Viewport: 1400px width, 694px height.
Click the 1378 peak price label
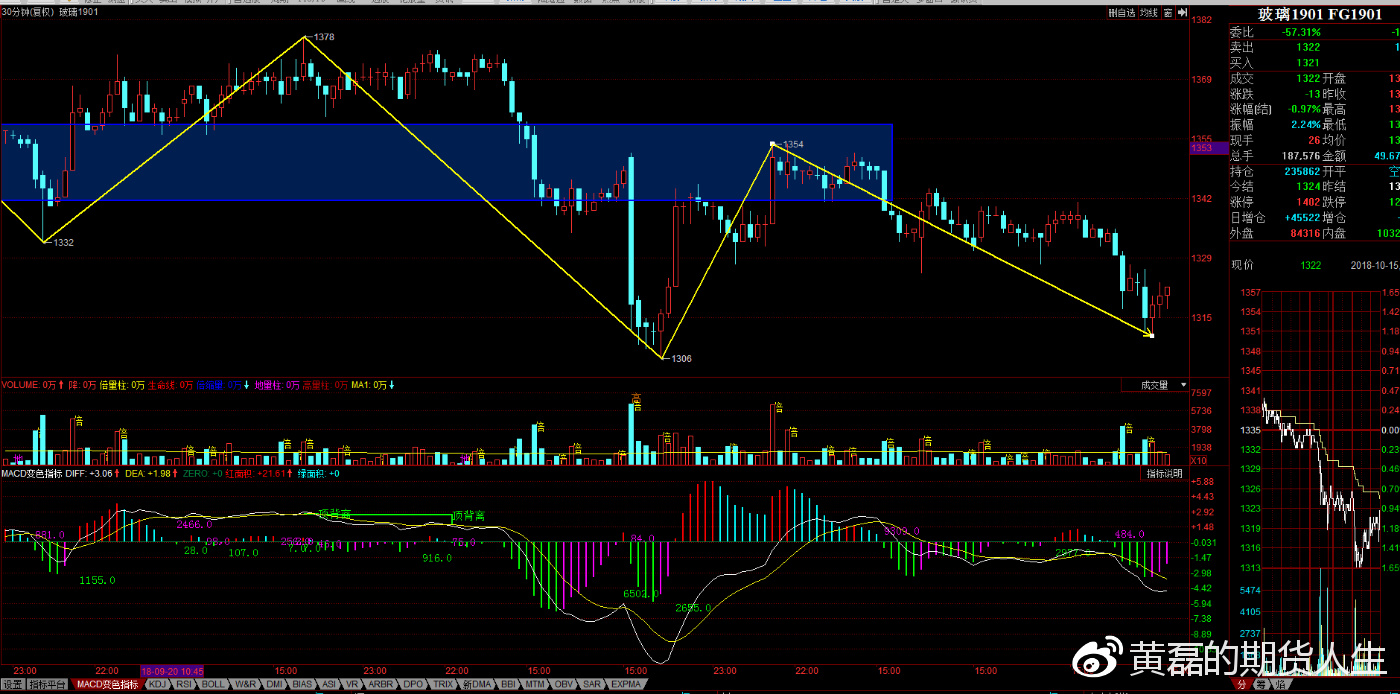pos(323,37)
